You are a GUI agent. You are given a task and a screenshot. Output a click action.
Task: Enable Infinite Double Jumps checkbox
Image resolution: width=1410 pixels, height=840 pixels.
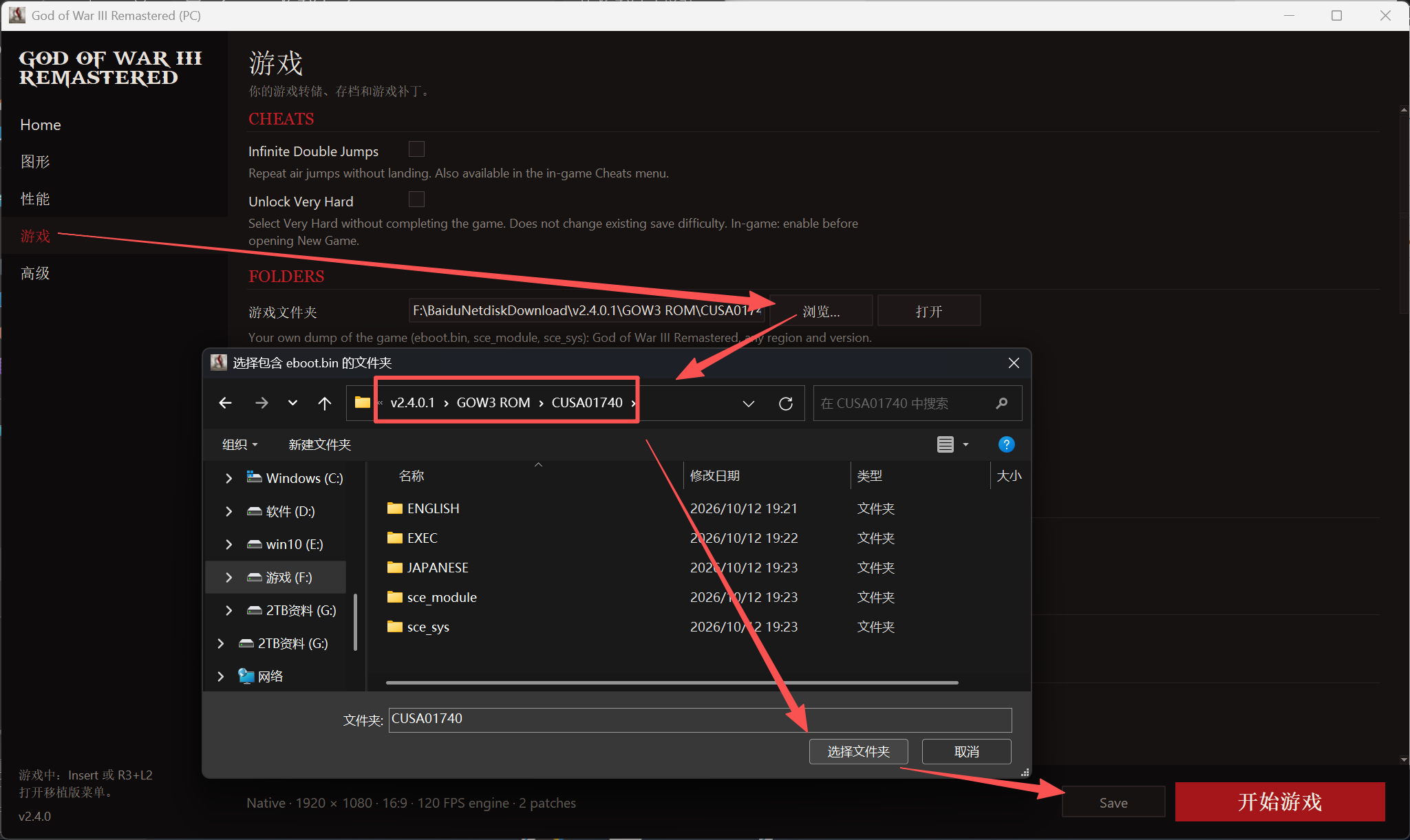point(416,149)
